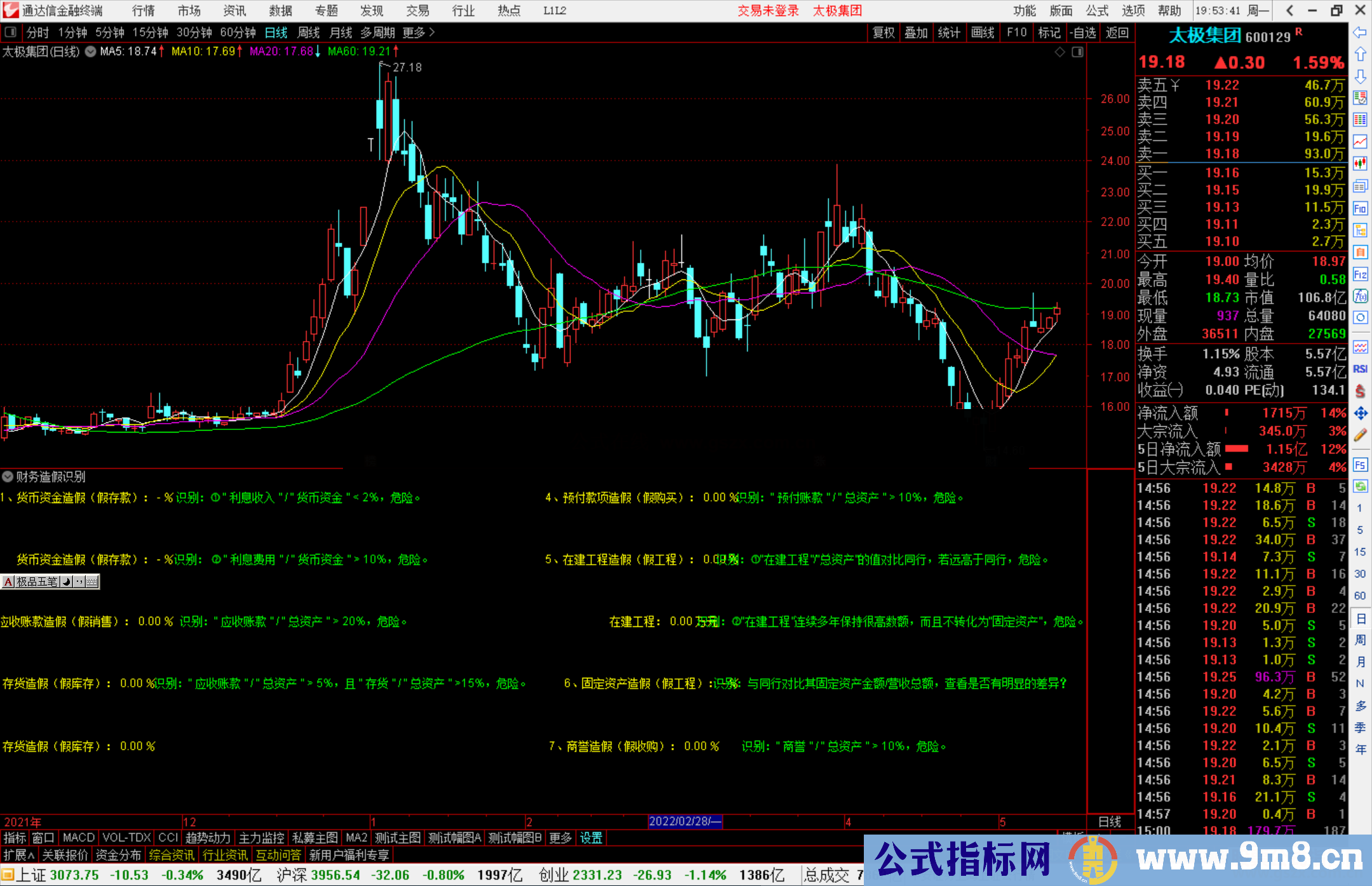This screenshot has width=1372, height=886.
Task: Click the 交易未登录 link
Action: [x=767, y=11]
